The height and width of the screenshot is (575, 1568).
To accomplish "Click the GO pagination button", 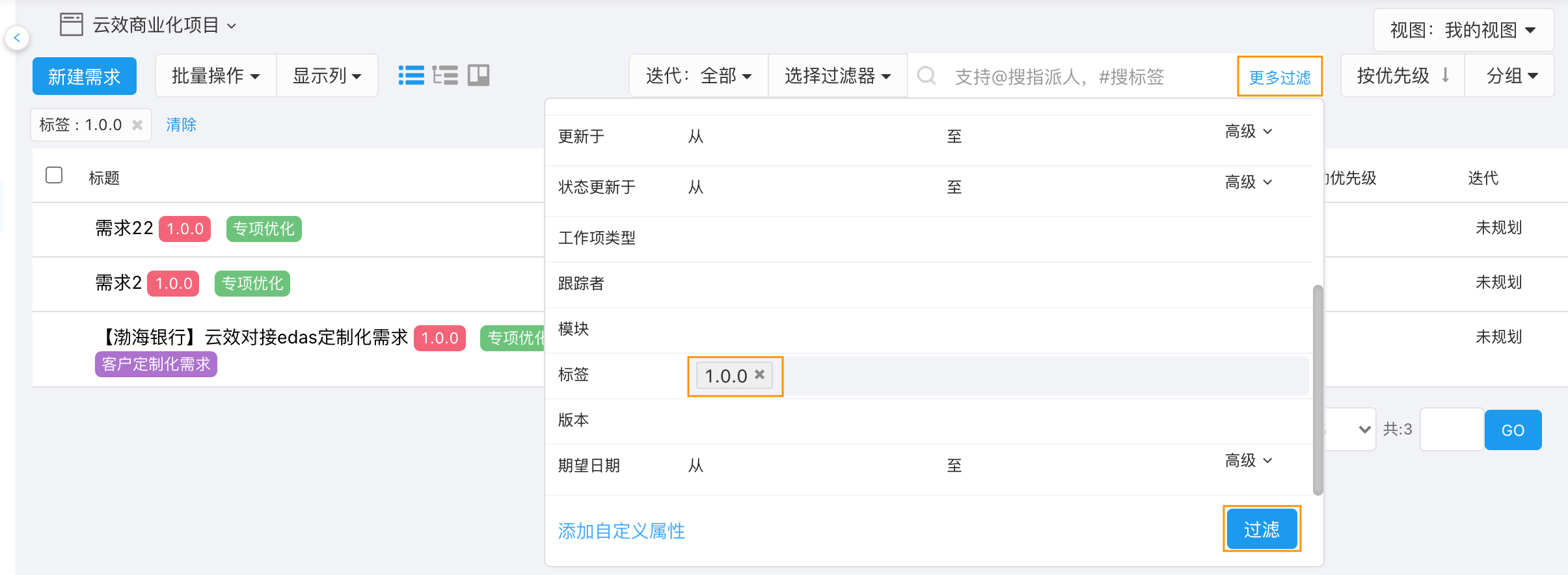I will pos(1513,430).
